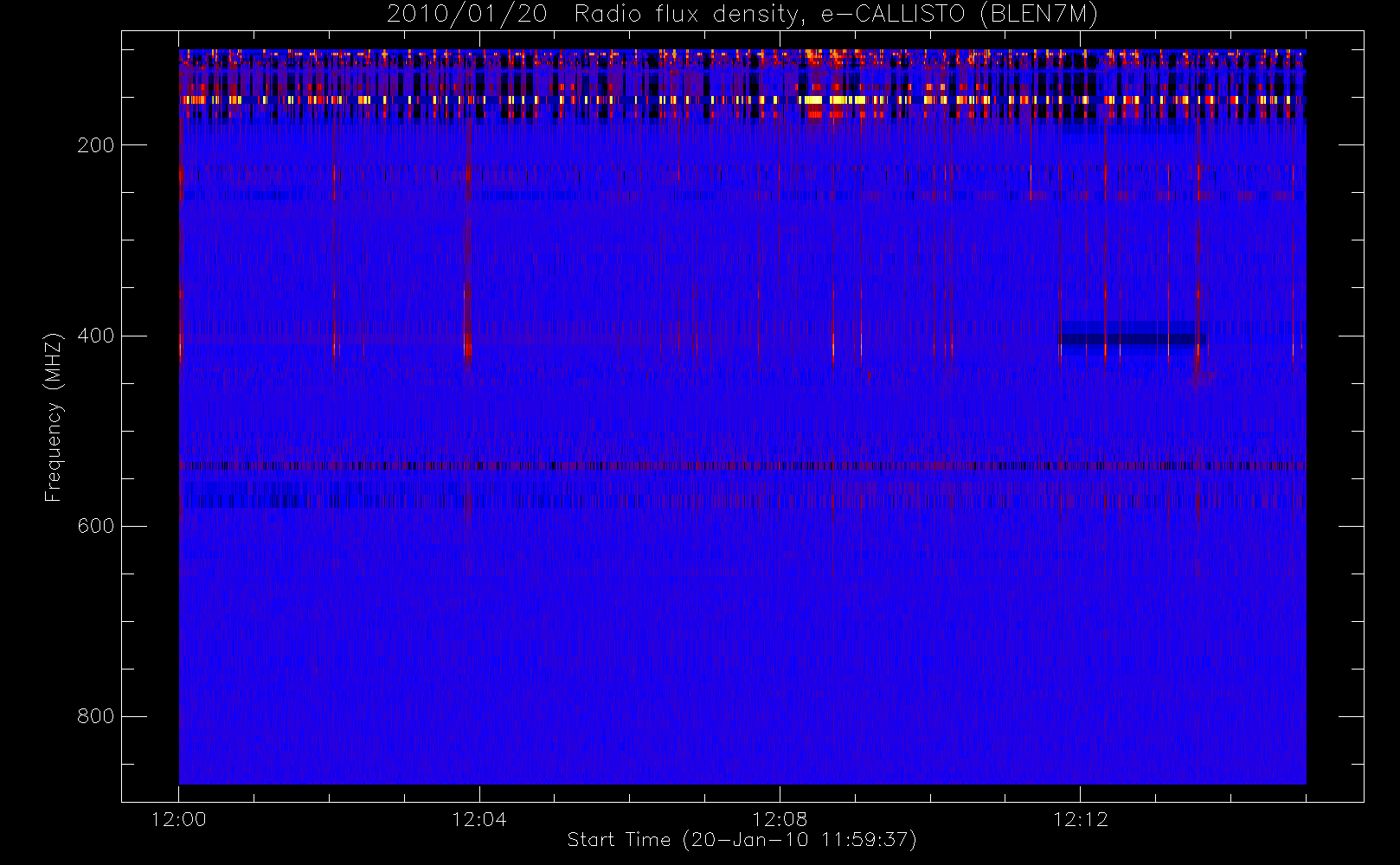Image resolution: width=1400 pixels, height=865 pixels.
Task: Select the '200' frequency axis label
Action: click(x=96, y=145)
